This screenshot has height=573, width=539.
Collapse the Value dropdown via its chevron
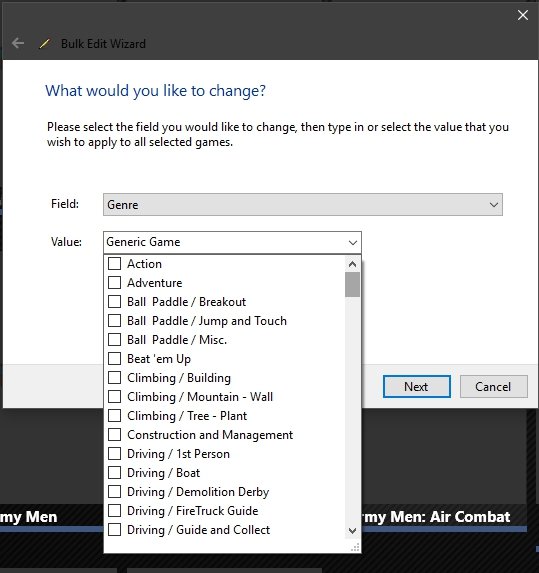pos(353,242)
